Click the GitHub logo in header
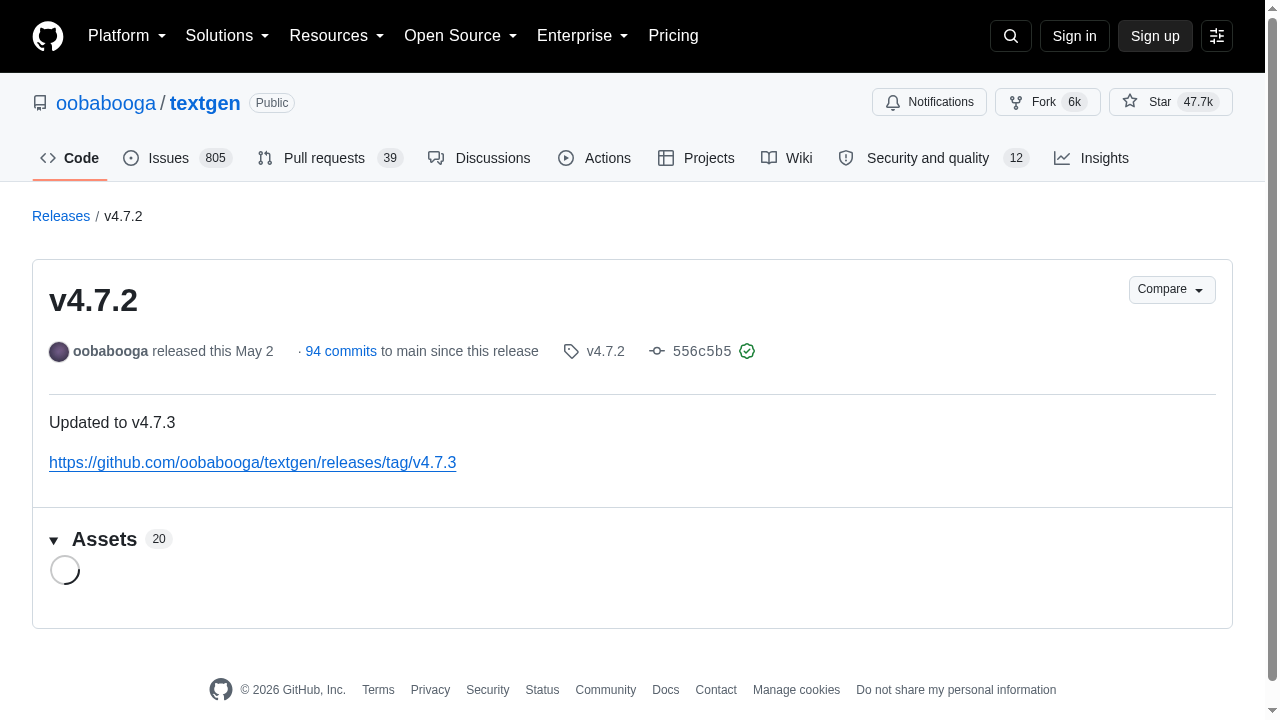Viewport: 1280px width, 720px height. 48,36
